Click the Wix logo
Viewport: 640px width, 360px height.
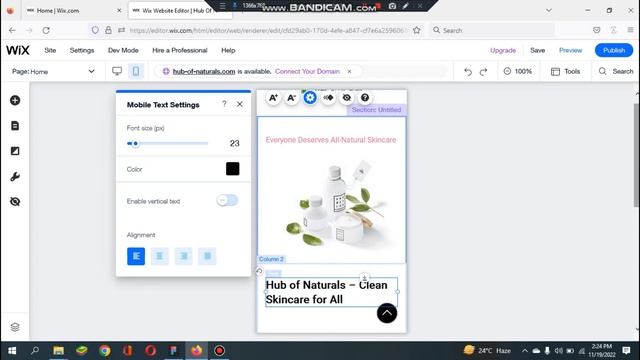18,50
